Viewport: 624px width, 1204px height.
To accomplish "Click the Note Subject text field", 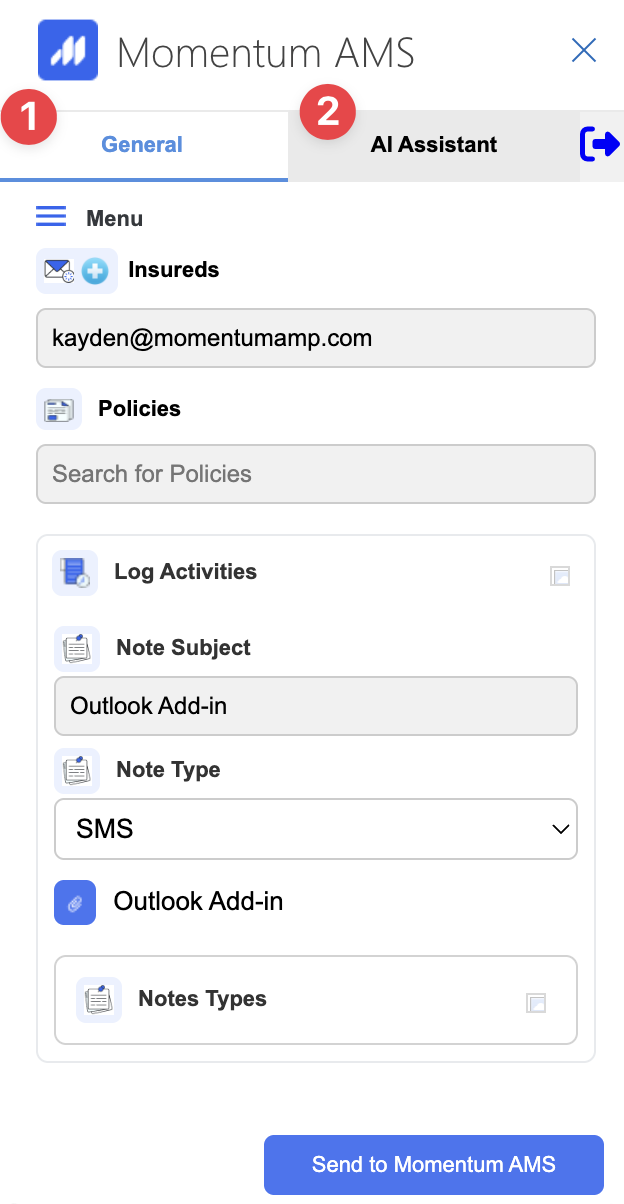I will [316, 706].
